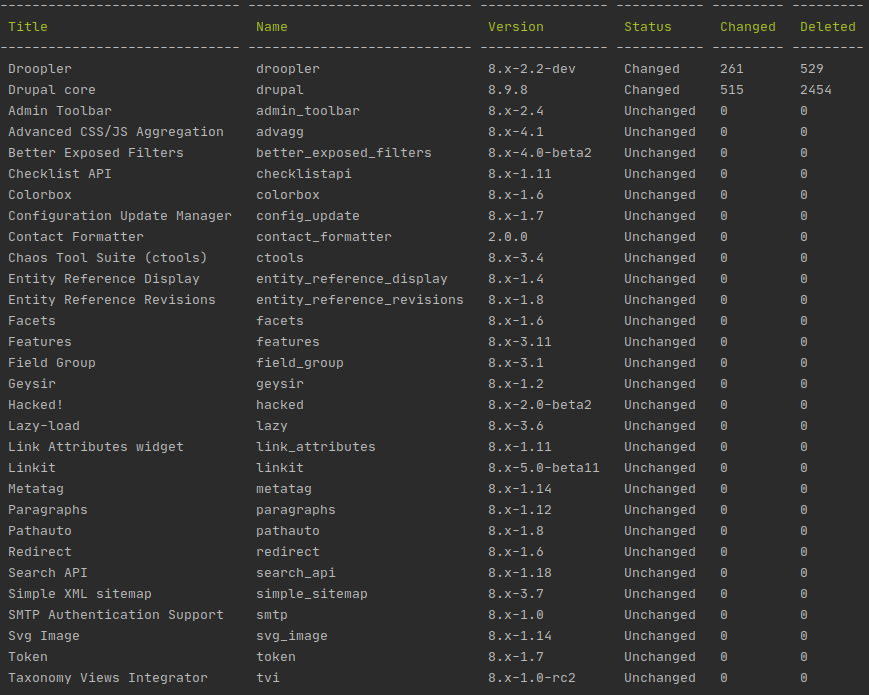Select the Linkit title
Screen dimensions: 869x695
click(32, 469)
